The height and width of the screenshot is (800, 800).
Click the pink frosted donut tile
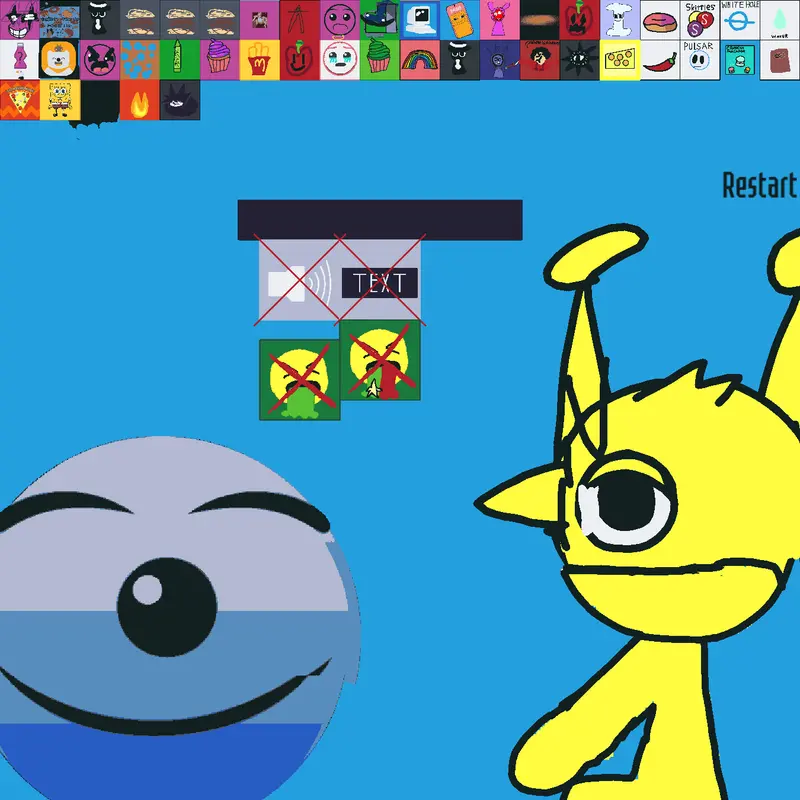point(660,20)
